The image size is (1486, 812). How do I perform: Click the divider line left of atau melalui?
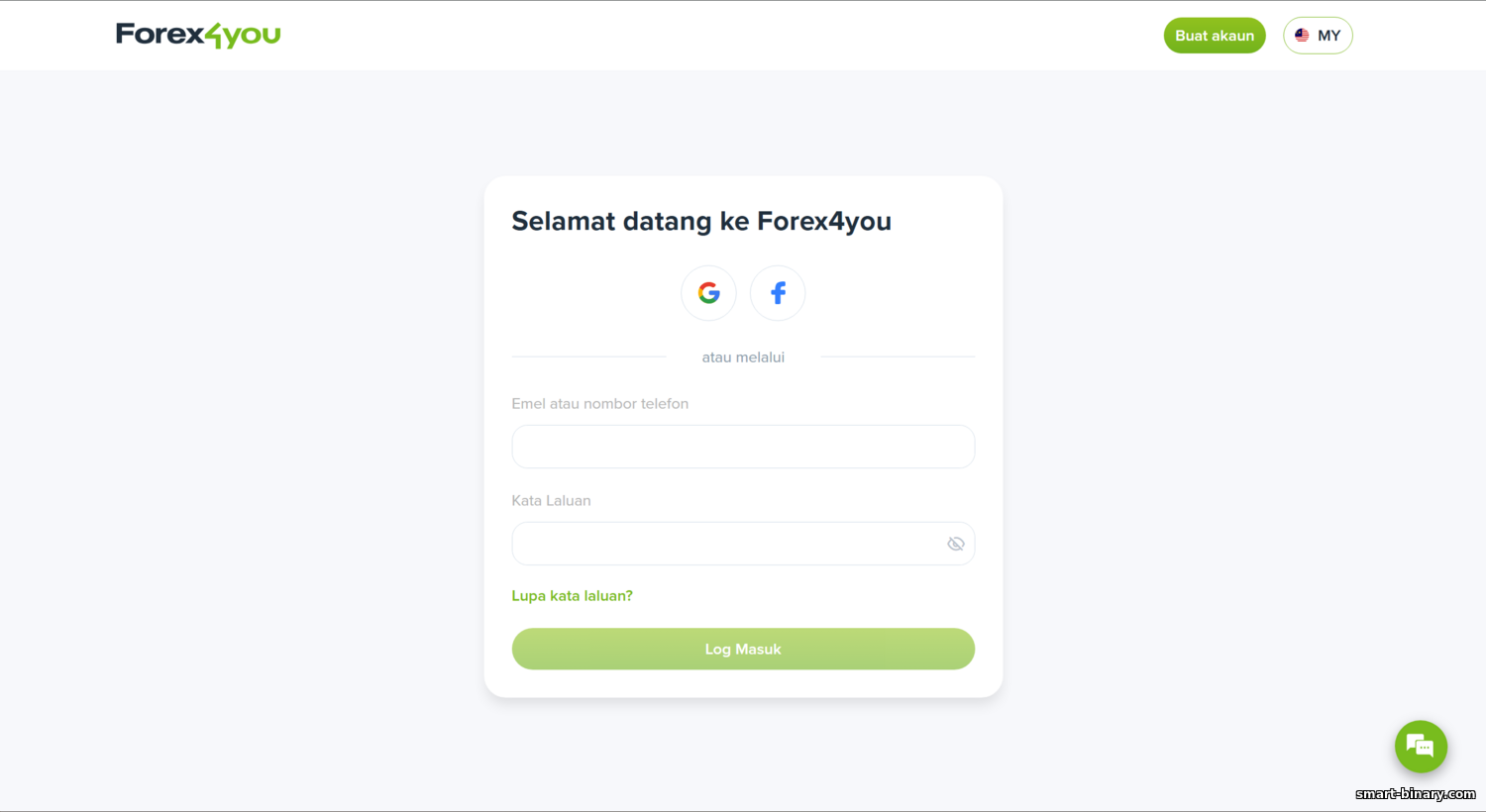click(x=588, y=356)
